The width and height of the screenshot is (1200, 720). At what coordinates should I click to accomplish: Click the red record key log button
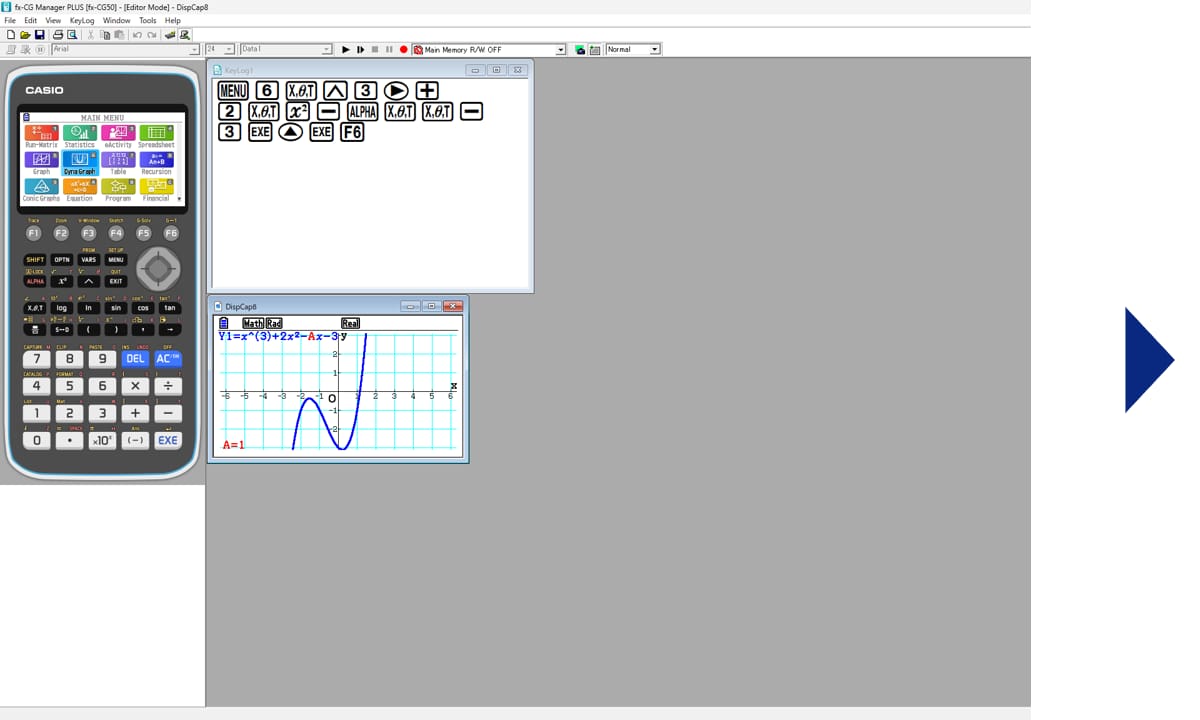click(x=404, y=49)
